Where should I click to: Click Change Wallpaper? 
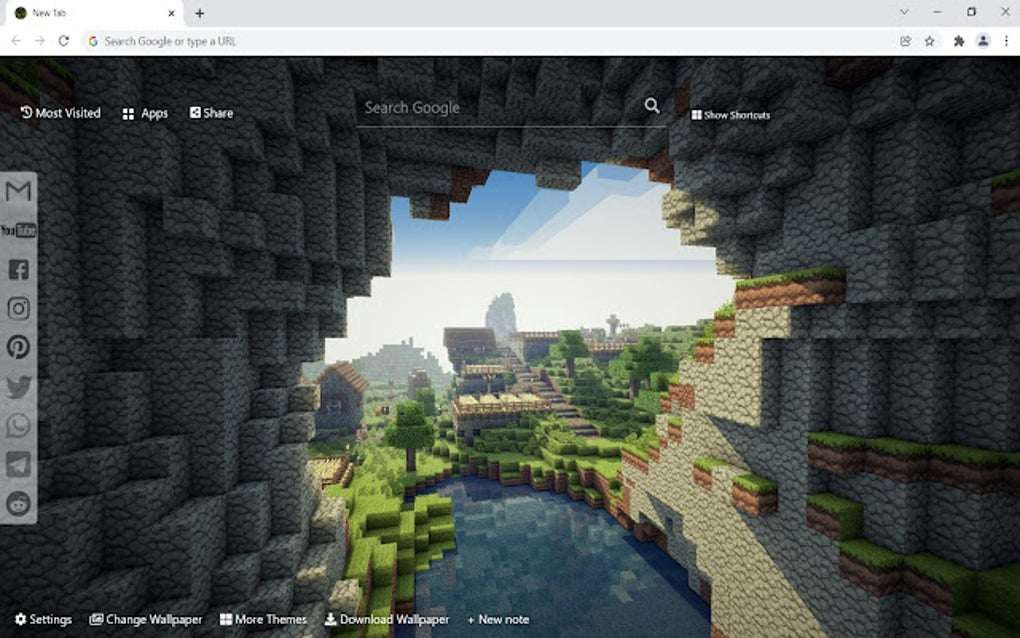(x=146, y=619)
